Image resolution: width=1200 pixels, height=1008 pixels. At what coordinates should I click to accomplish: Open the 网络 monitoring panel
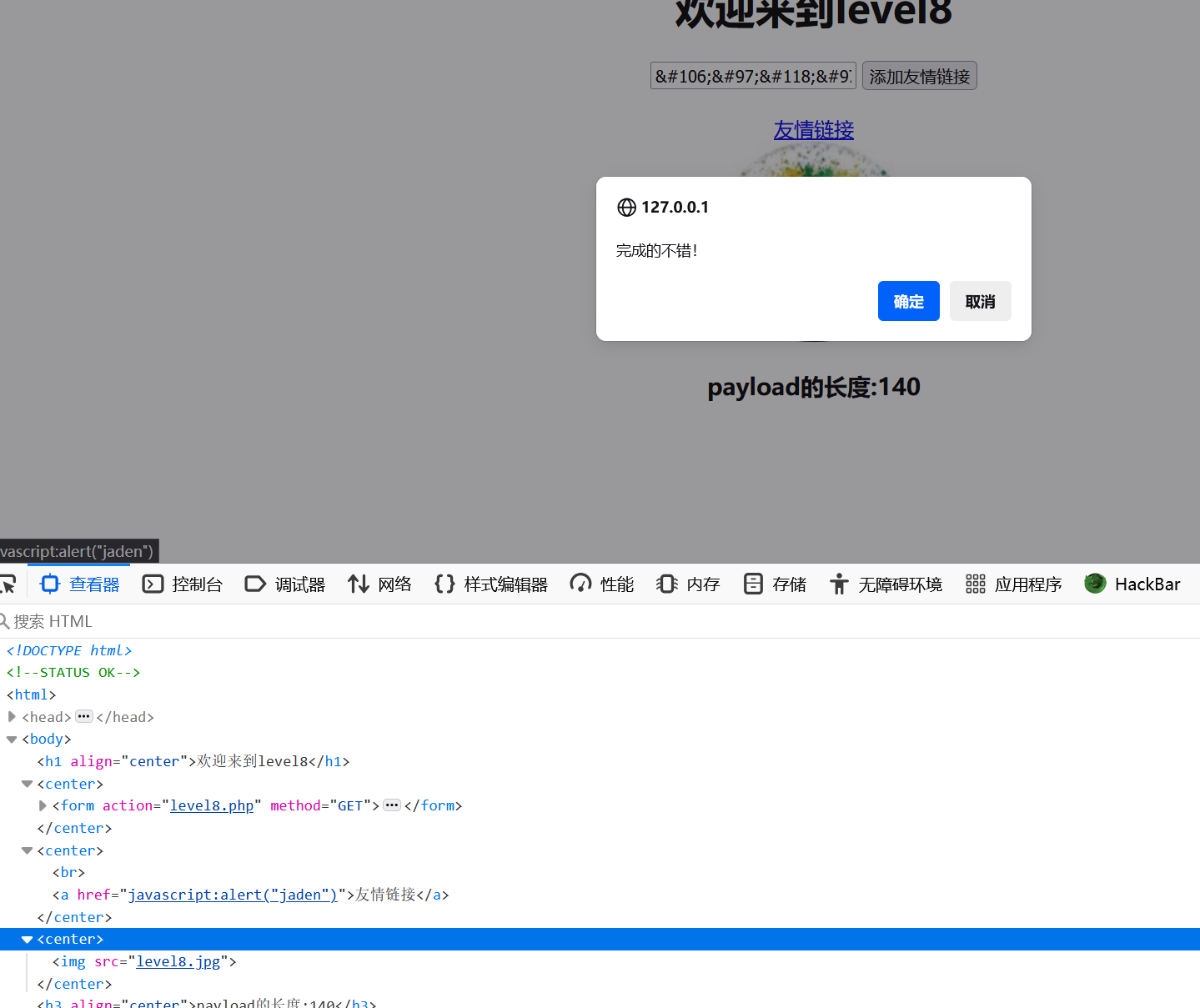click(x=379, y=584)
